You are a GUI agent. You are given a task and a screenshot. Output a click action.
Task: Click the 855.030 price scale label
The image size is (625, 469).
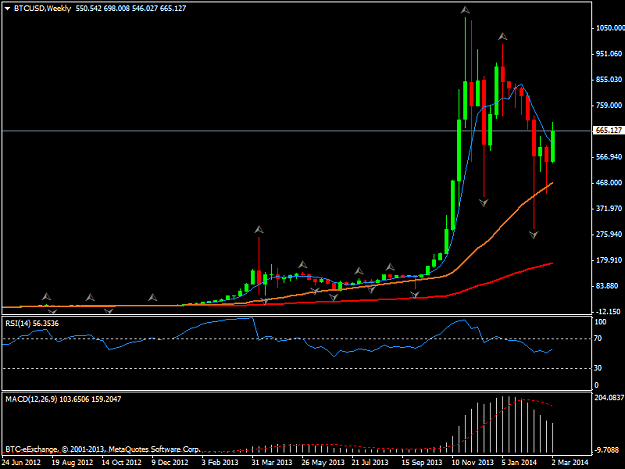pos(609,80)
